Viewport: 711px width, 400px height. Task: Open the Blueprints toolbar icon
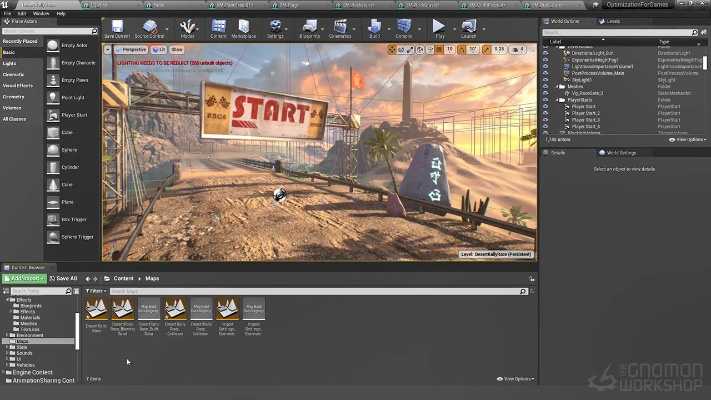click(309, 27)
